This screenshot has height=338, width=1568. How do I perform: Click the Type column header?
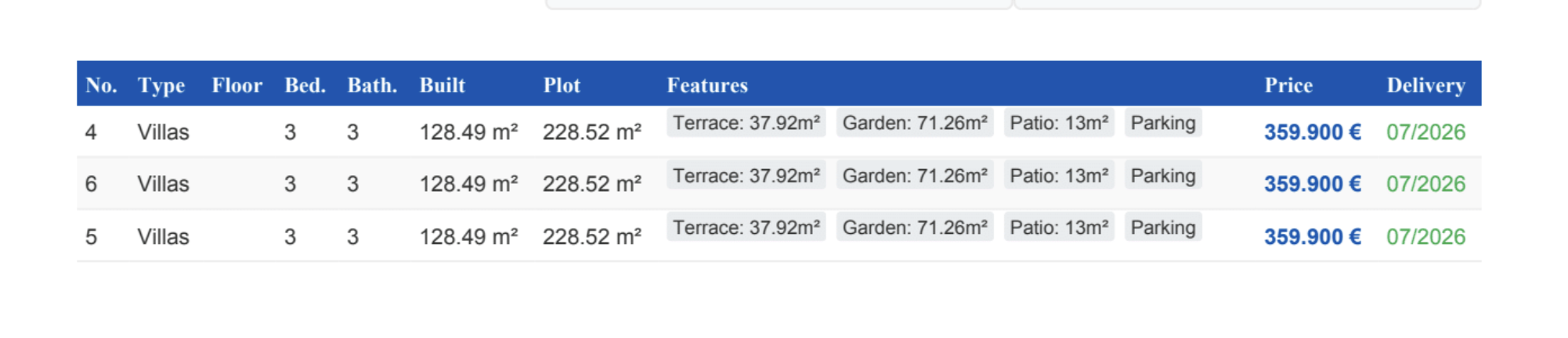[x=161, y=85]
